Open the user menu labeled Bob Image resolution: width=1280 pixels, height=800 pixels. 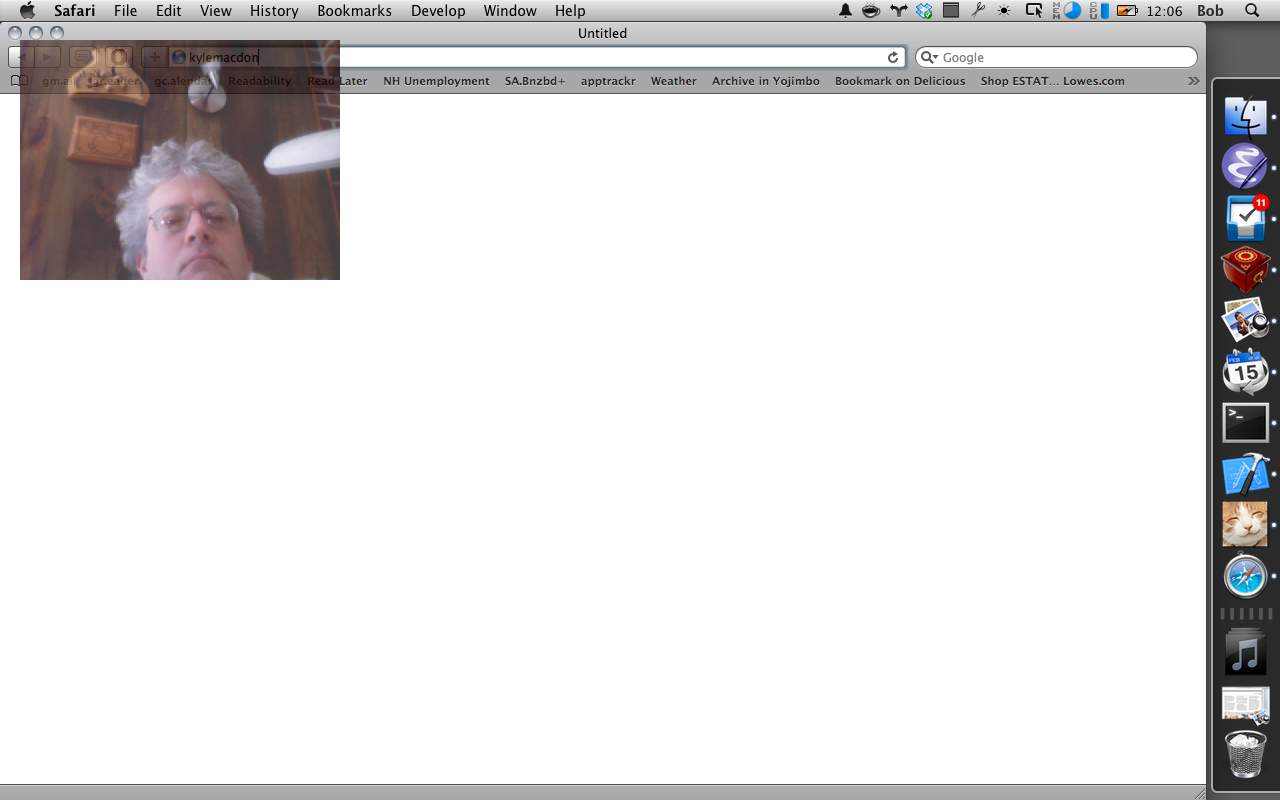click(x=1210, y=11)
